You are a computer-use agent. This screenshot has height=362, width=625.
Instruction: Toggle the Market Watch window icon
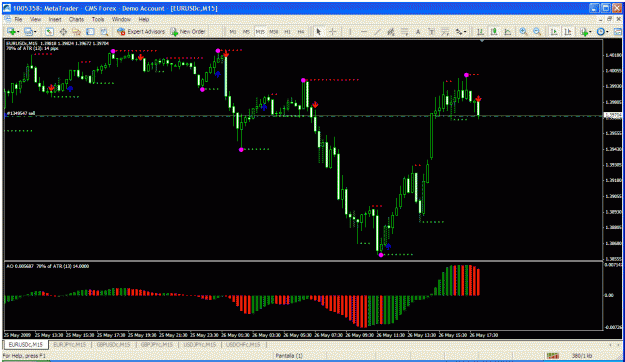point(49,31)
